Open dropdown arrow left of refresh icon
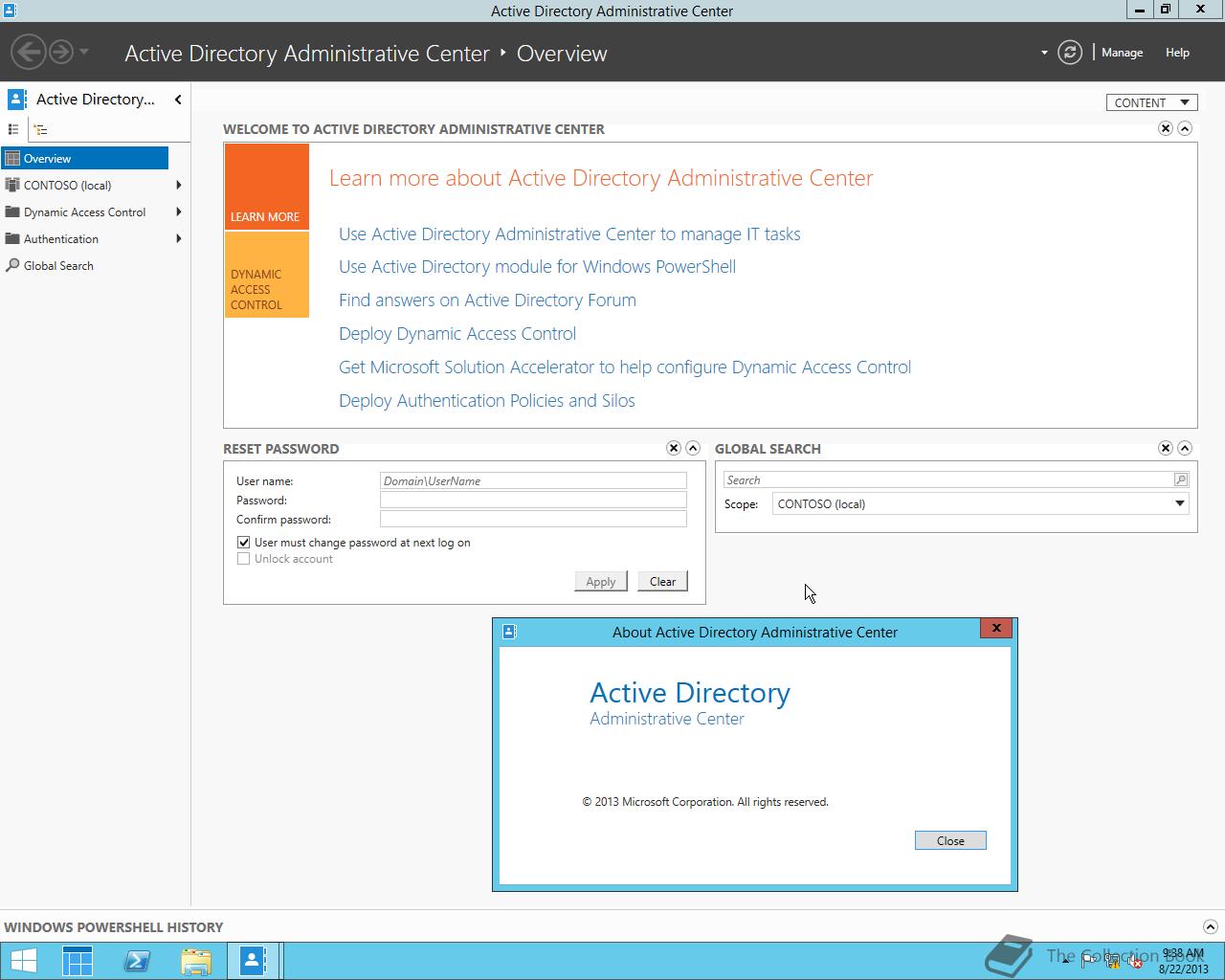The image size is (1225, 980). pyautogui.click(x=1044, y=53)
